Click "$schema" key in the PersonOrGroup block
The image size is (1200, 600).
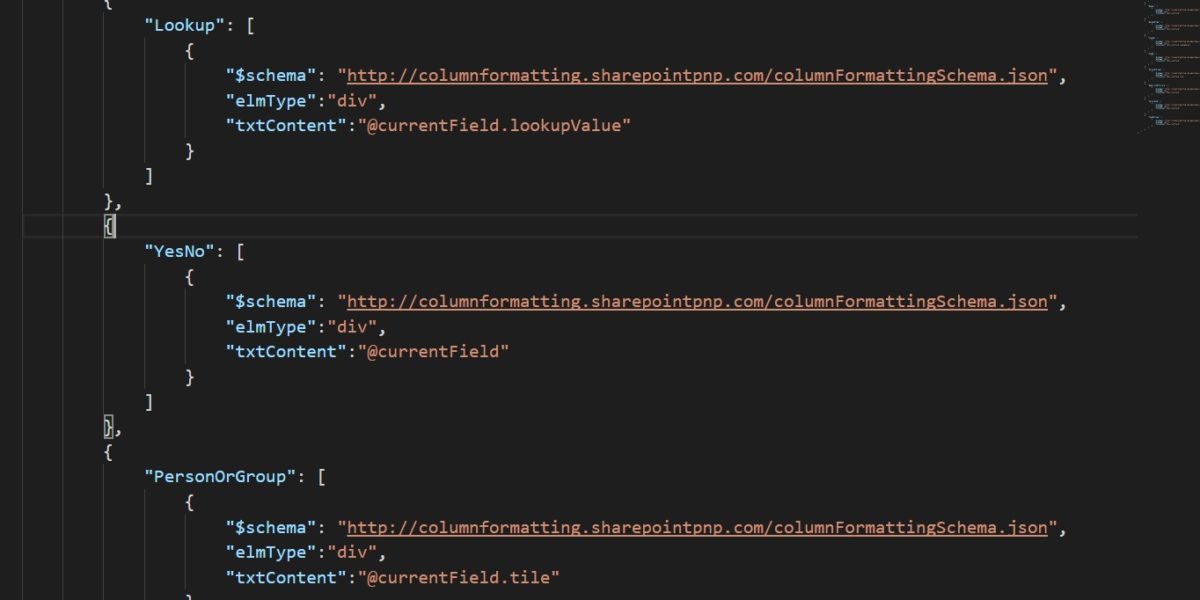(x=270, y=528)
